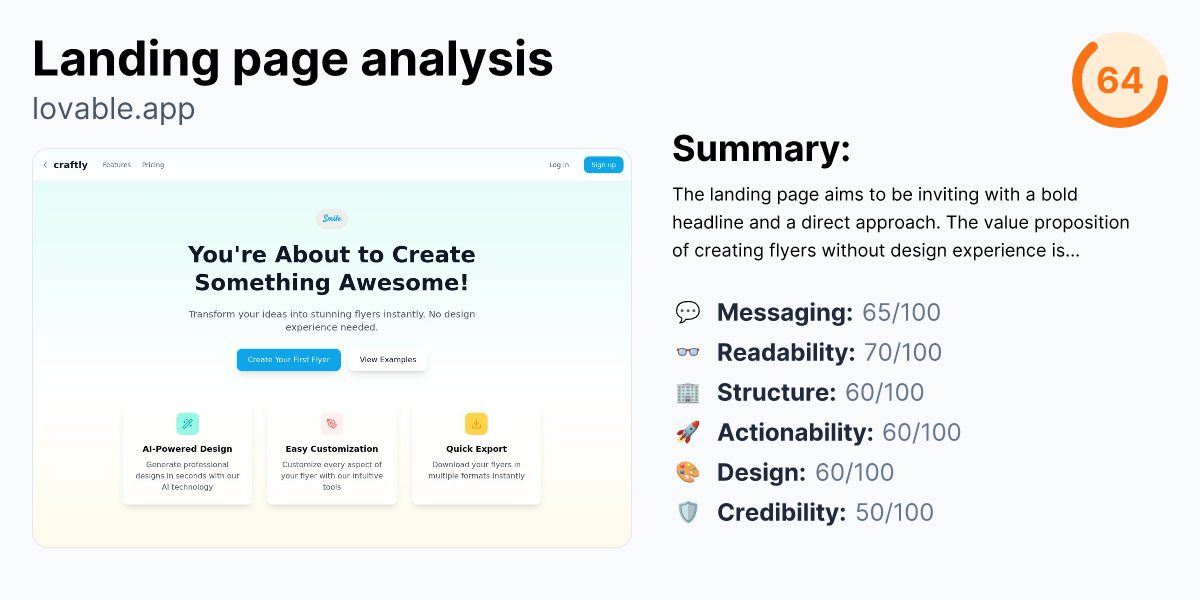Click the shield icon beside Credibility
Viewport: 1200px width, 600px height.
(688, 512)
